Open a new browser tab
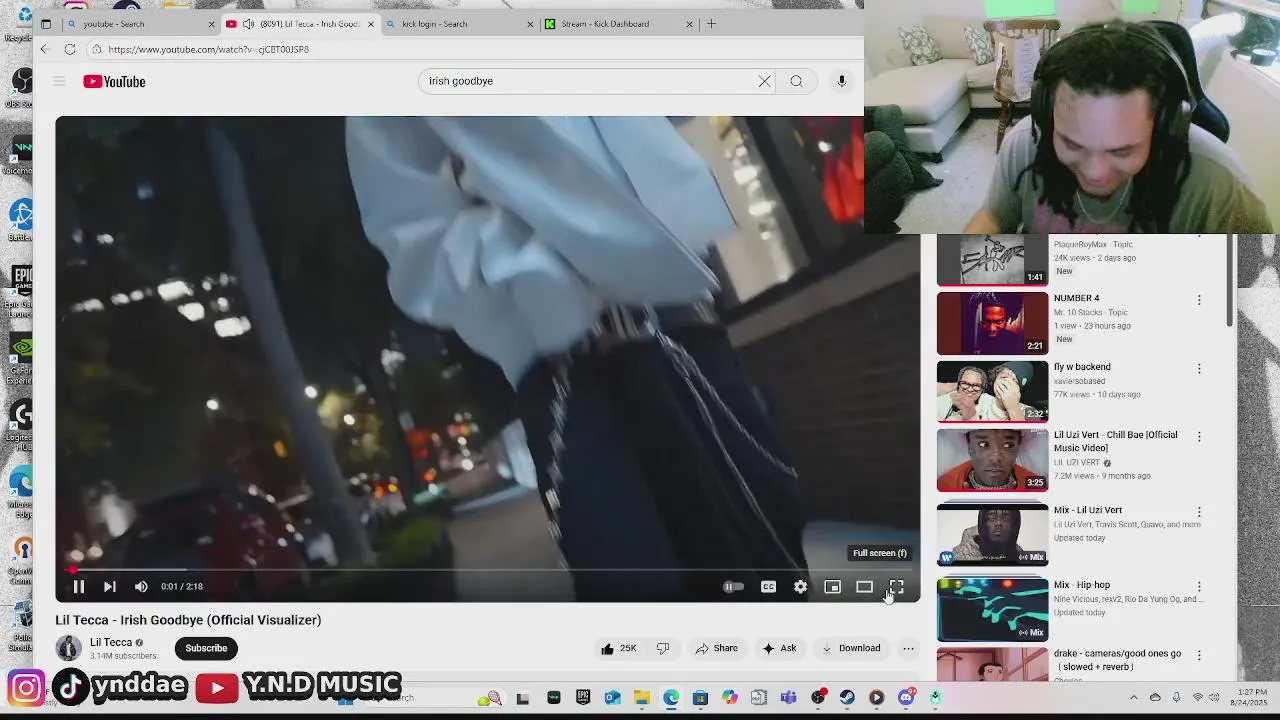Viewport: 1280px width, 720px height. point(711,24)
